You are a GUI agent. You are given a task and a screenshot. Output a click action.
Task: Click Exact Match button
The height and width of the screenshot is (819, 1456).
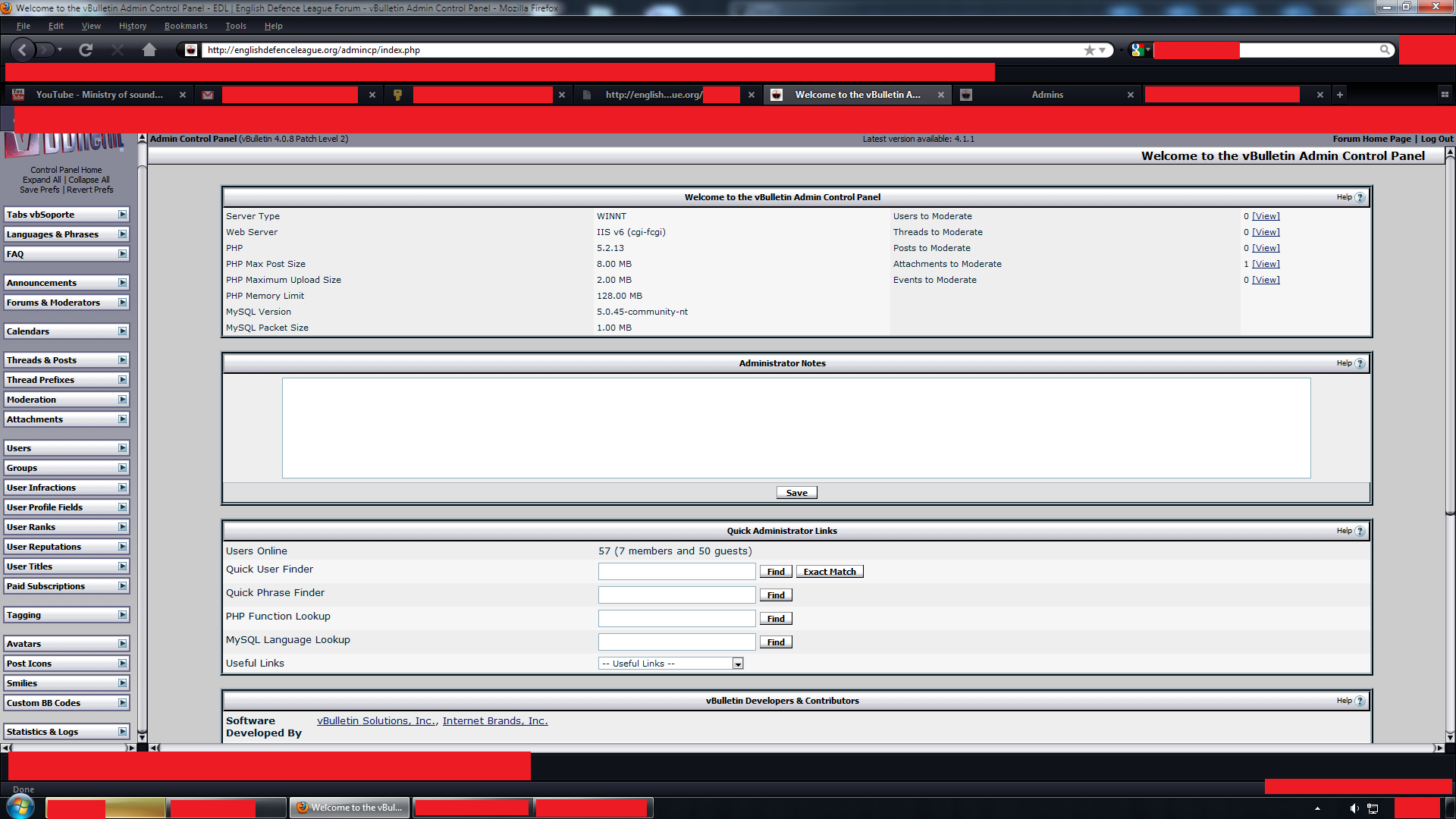(829, 572)
